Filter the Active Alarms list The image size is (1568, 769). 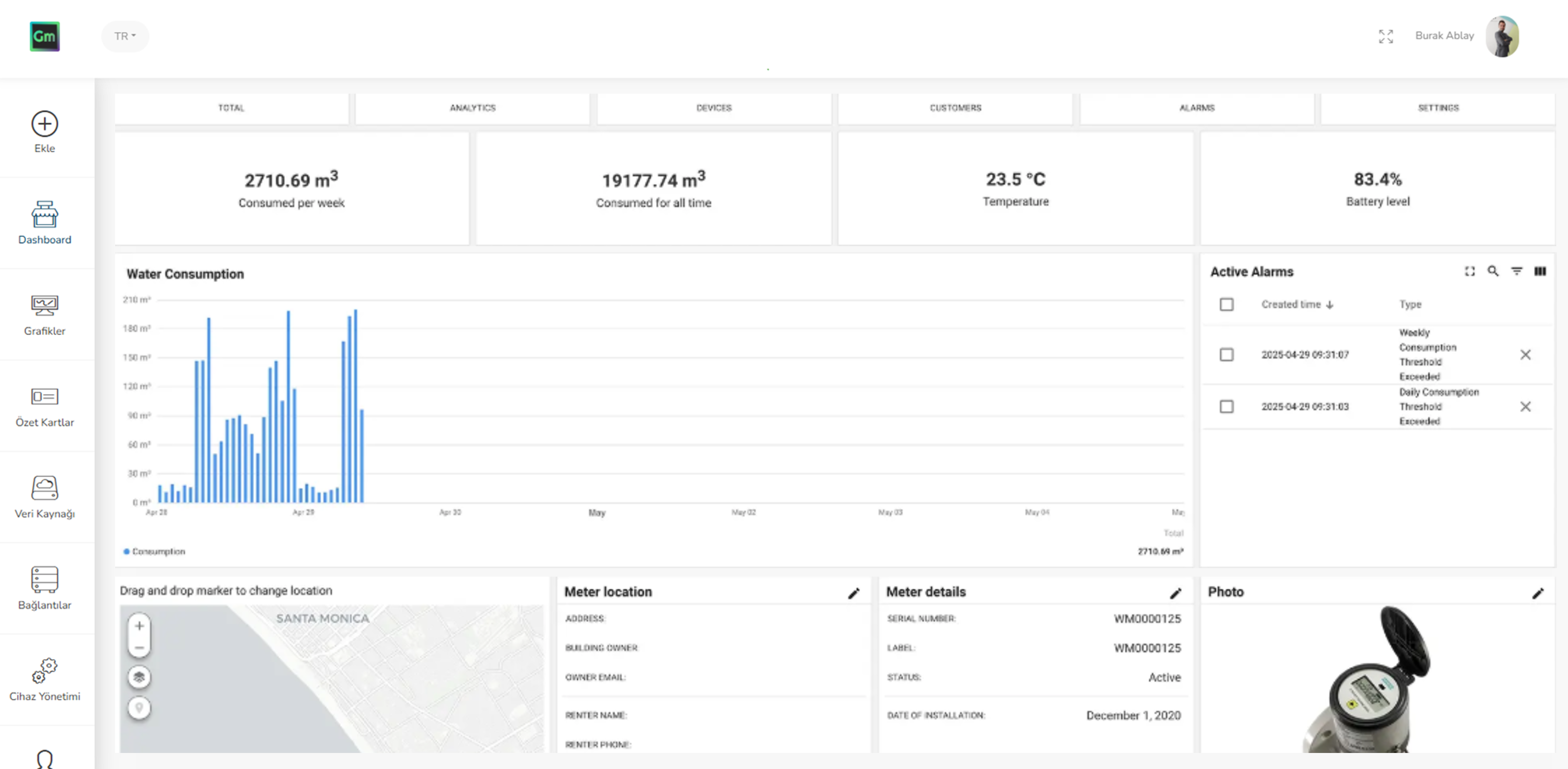click(x=1516, y=272)
